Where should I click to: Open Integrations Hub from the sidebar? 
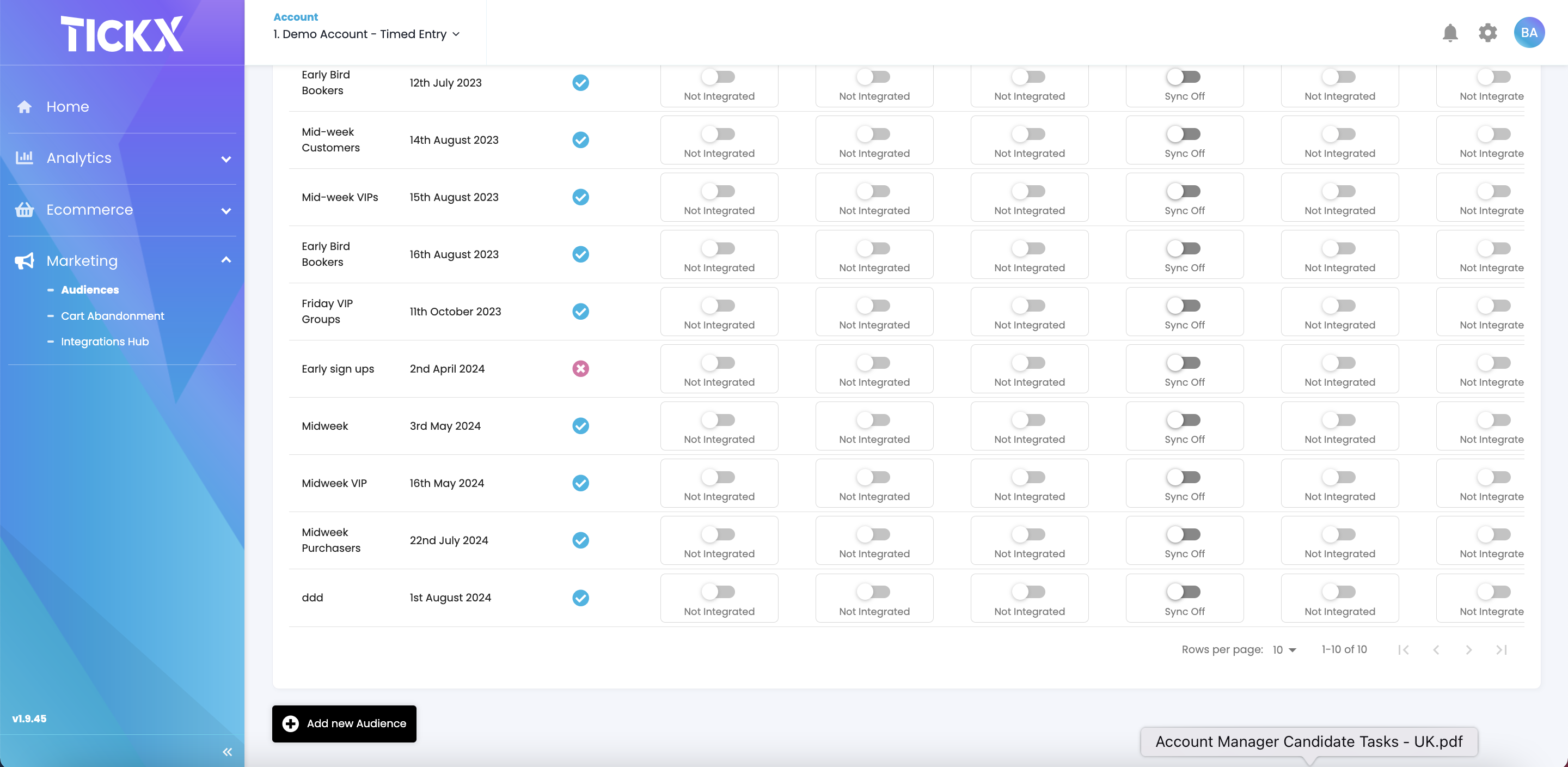pyautogui.click(x=105, y=342)
